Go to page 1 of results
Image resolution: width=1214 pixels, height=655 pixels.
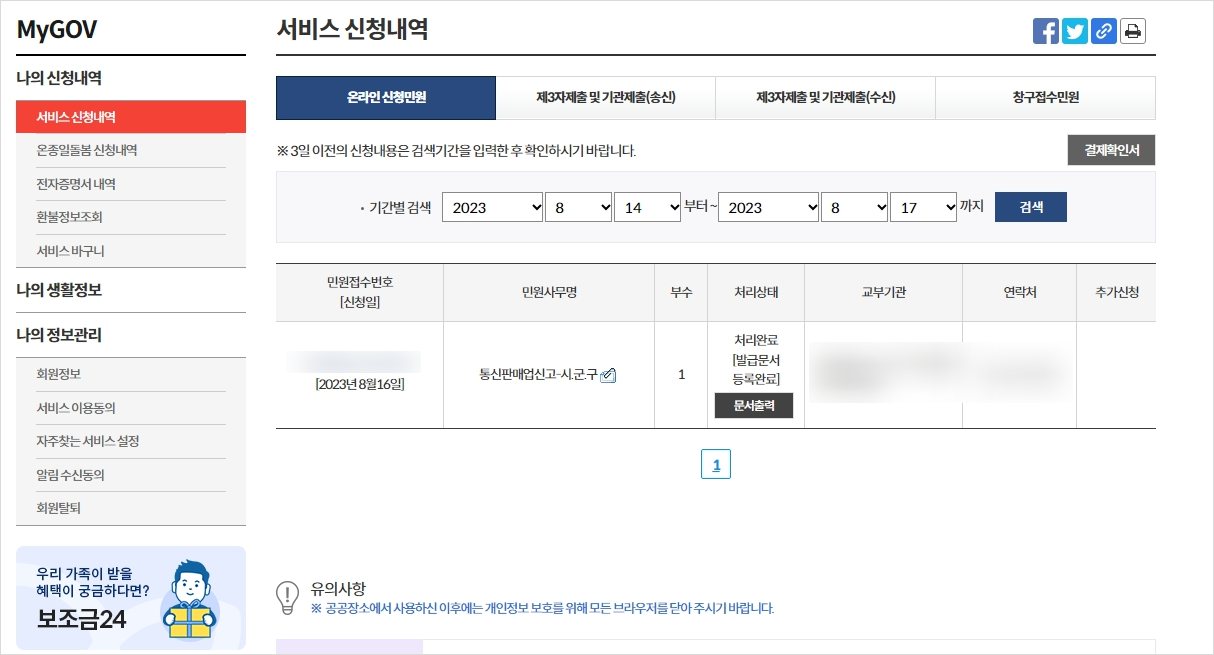pos(716,463)
